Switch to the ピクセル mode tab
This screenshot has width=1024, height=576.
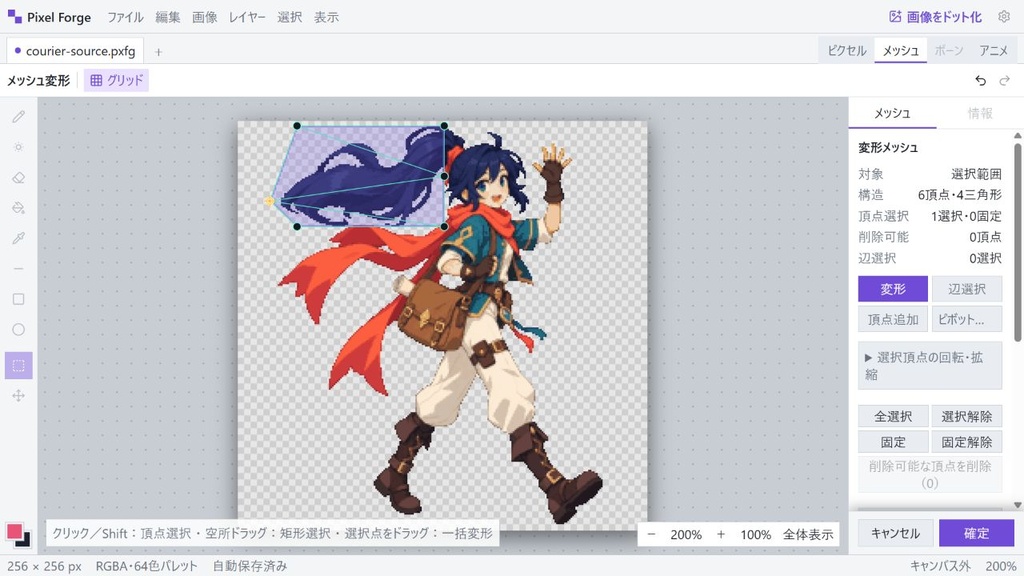(846, 50)
